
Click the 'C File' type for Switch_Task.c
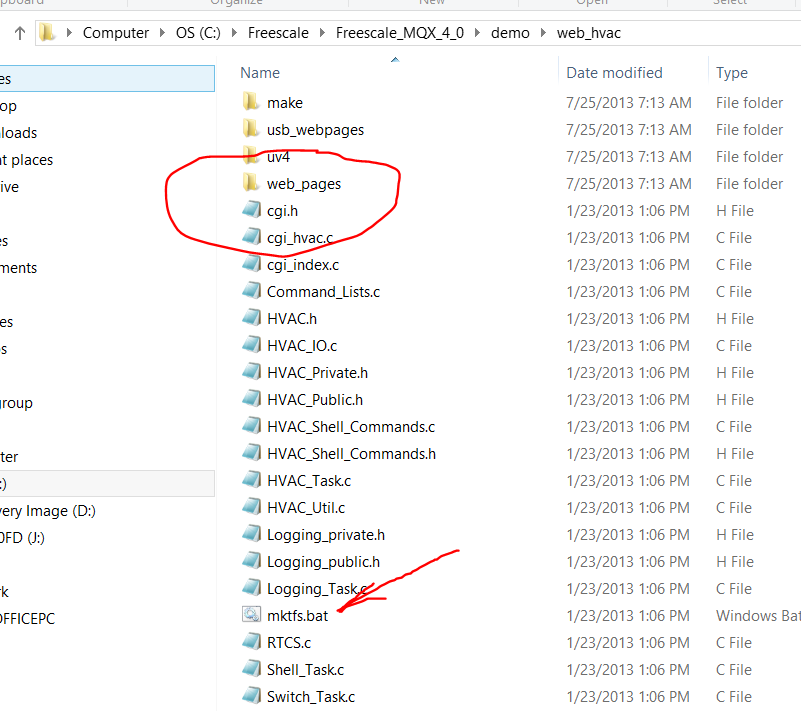pos(734,697)
